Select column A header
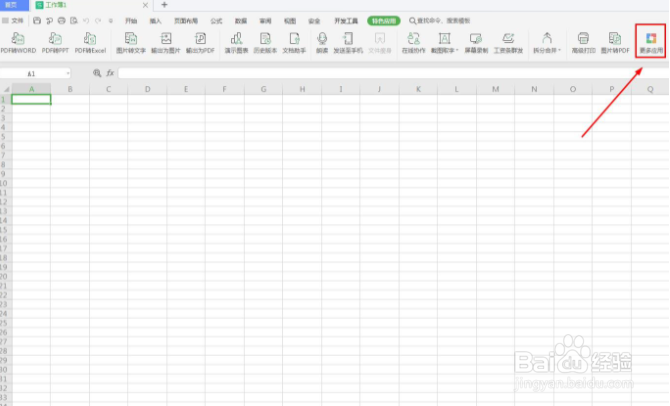Screen dimensions: 670x406 (x=31, y=89)
